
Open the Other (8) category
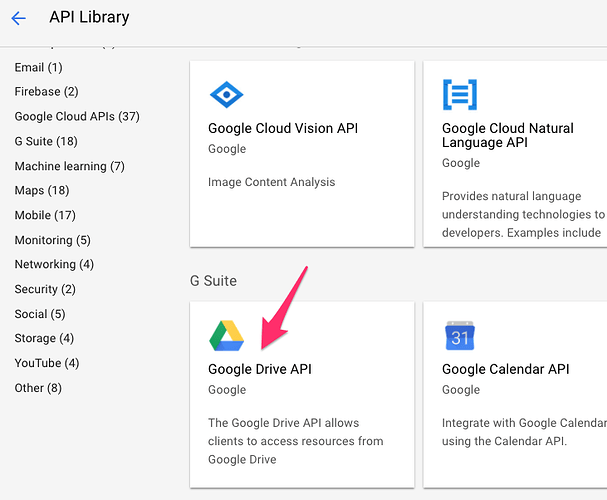pos(38,388)
